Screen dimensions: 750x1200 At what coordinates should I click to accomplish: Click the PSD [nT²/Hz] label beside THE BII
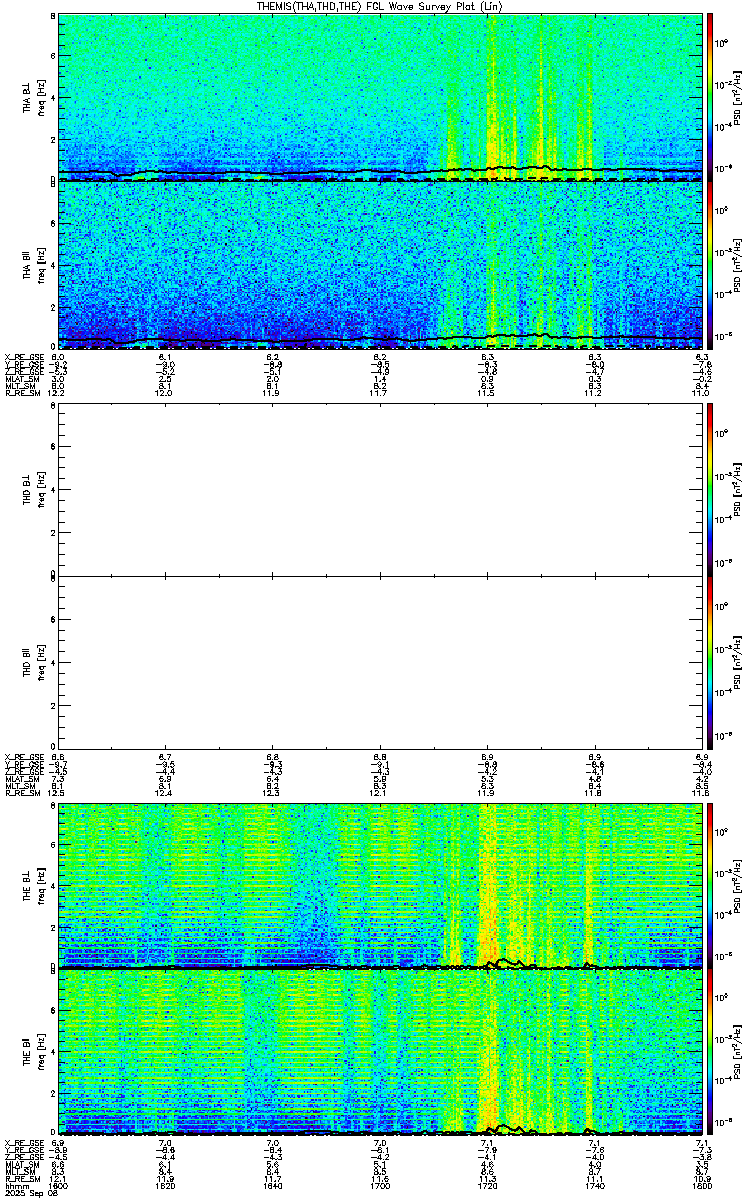(738, 1053)
